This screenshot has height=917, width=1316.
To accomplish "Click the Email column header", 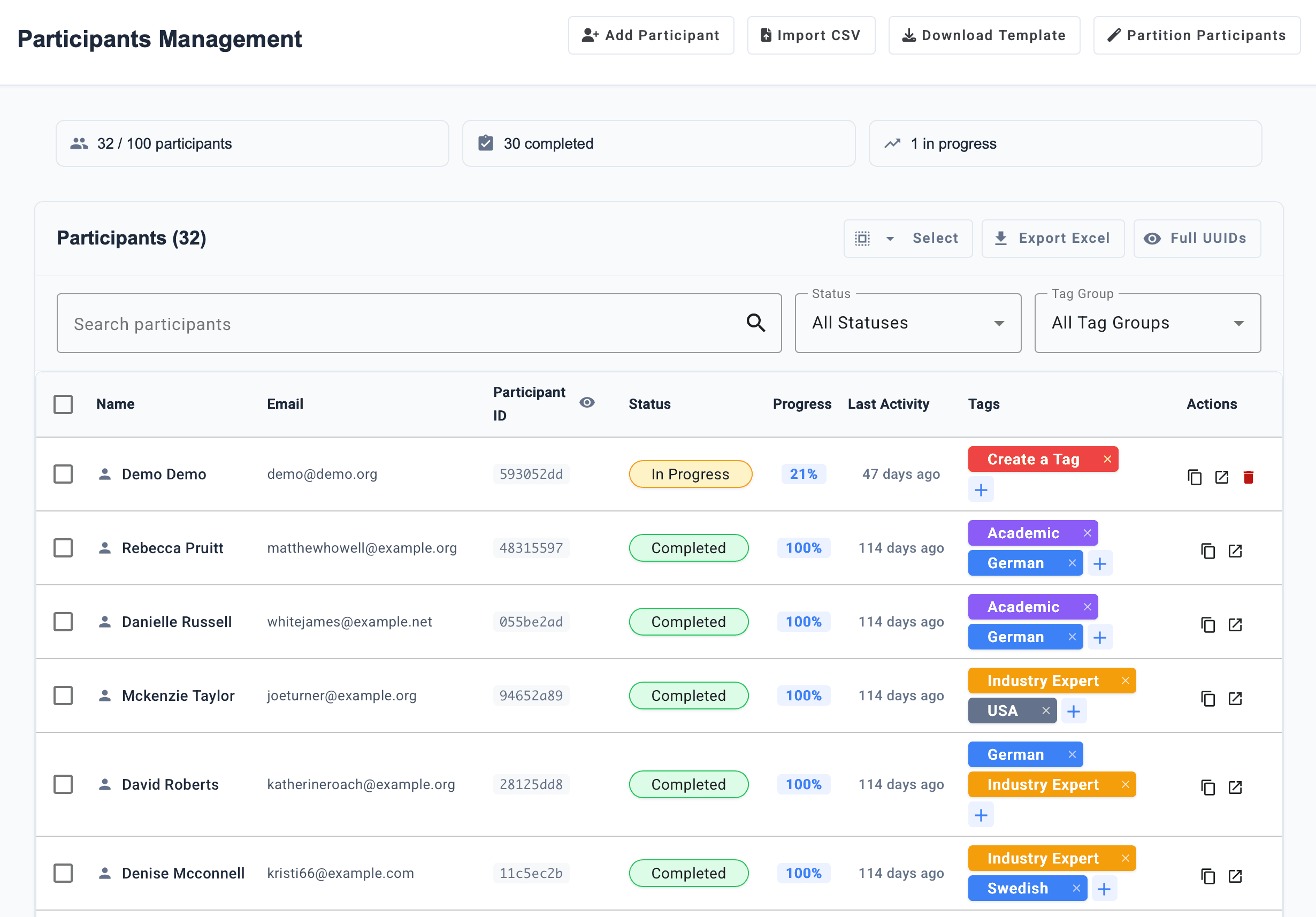I will [x=285, y=404].
